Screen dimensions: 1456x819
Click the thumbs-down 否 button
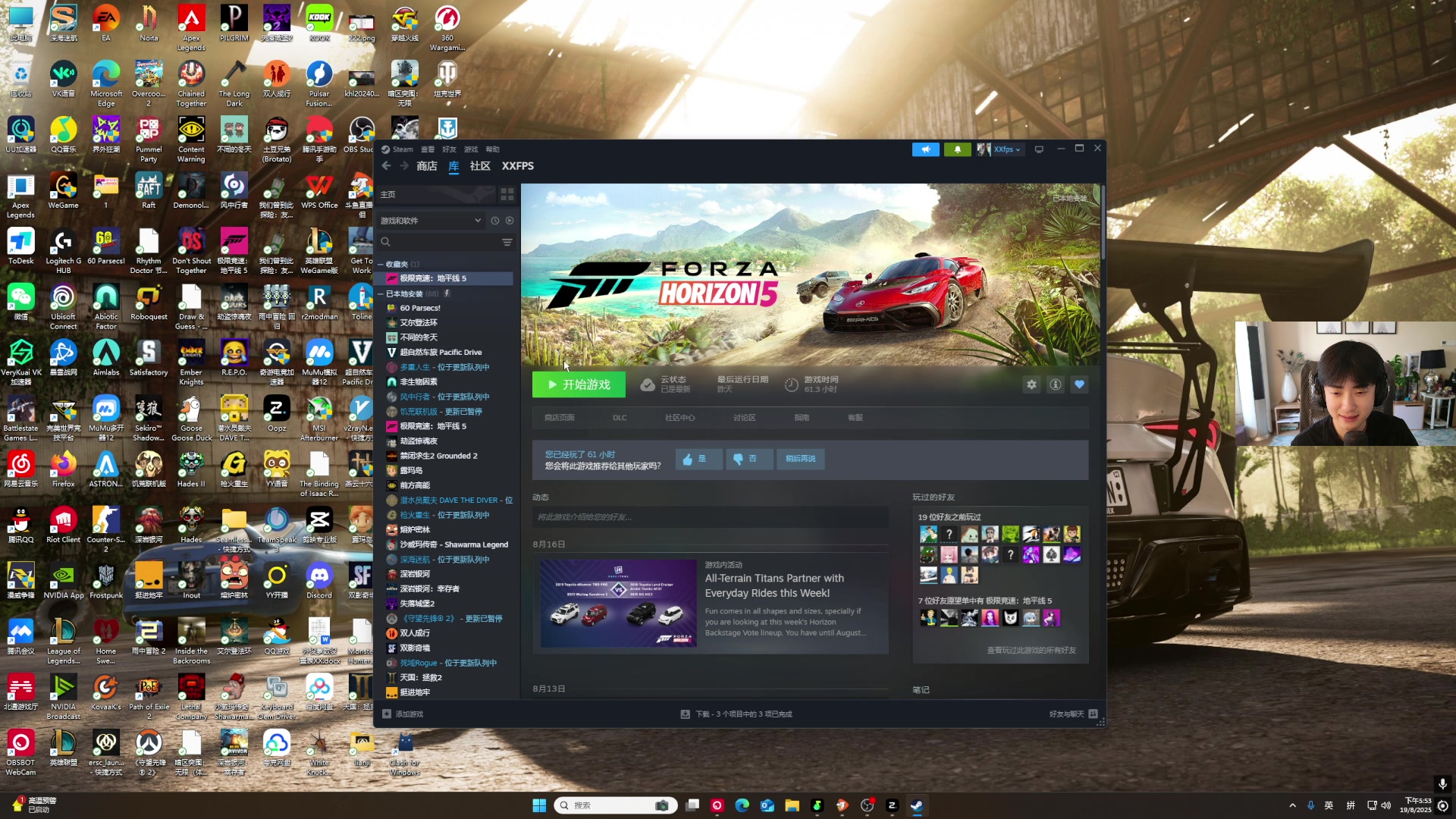pos(749,459)
